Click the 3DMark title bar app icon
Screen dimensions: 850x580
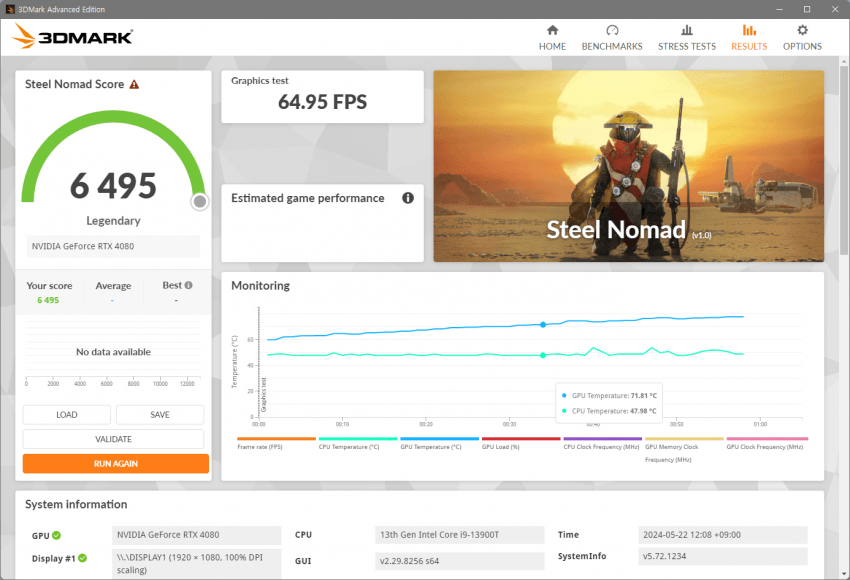(10, 9)
